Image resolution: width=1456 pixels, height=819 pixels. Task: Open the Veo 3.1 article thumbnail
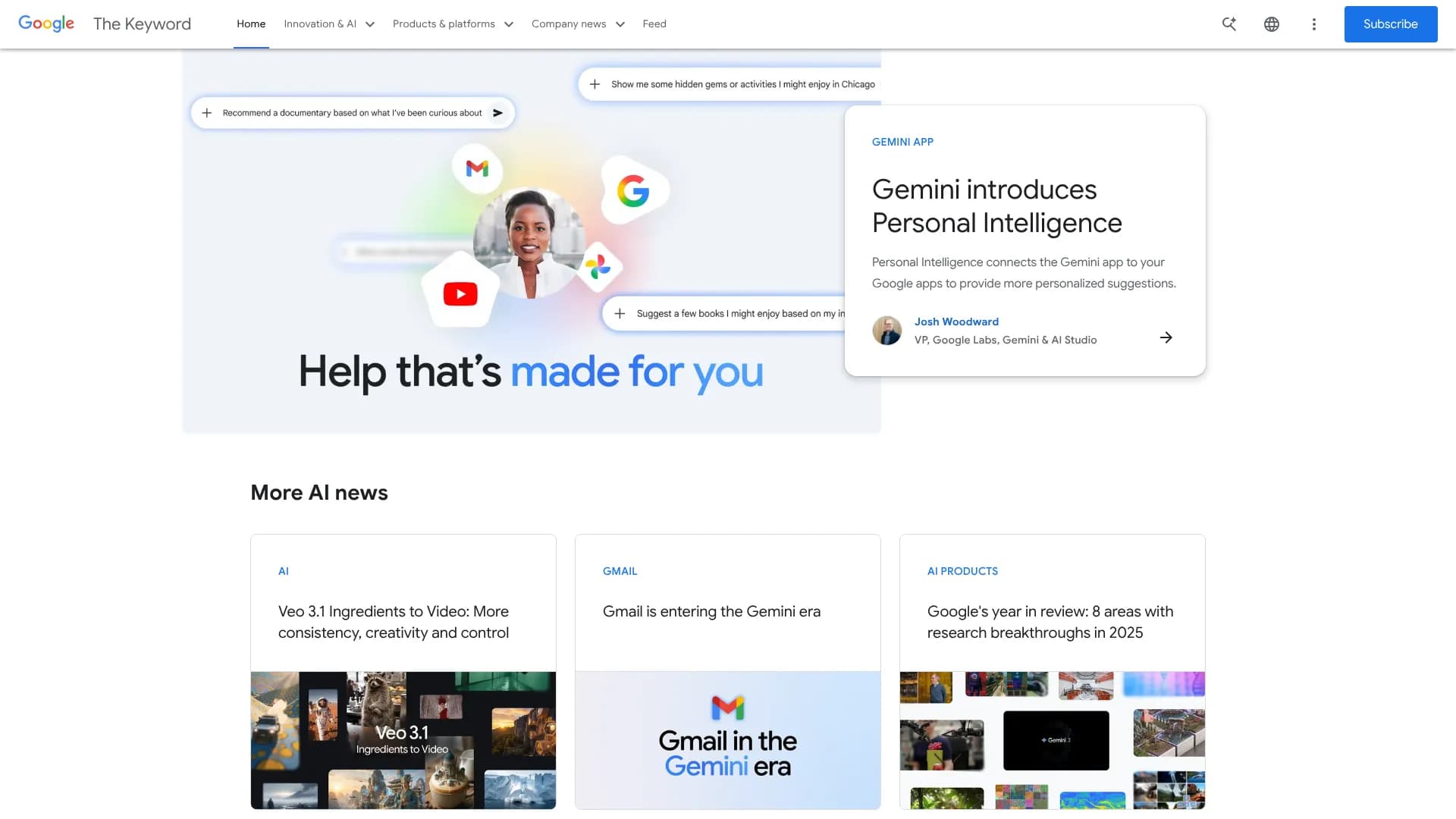(x=403, y=739)
